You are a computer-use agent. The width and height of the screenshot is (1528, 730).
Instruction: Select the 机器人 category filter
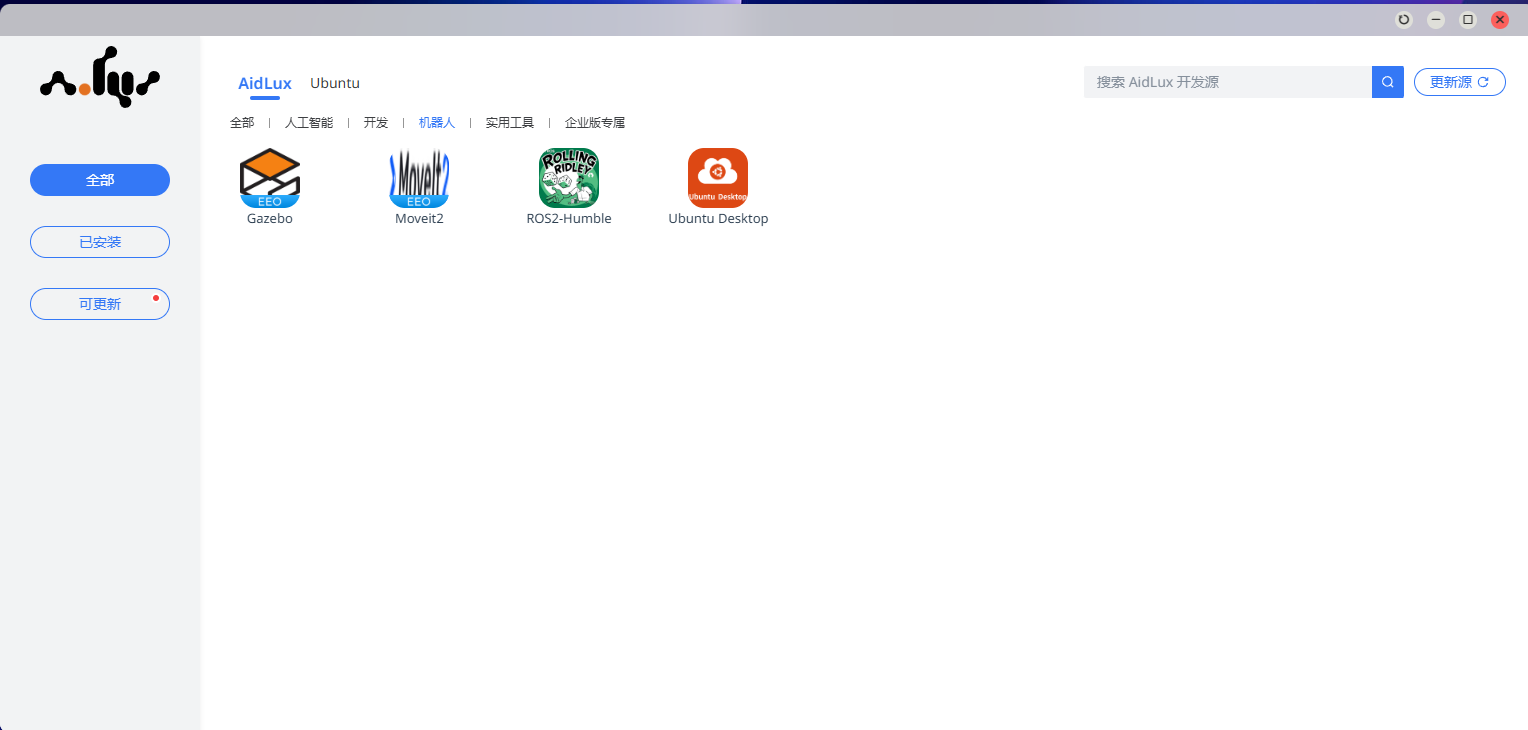point(437,123)
